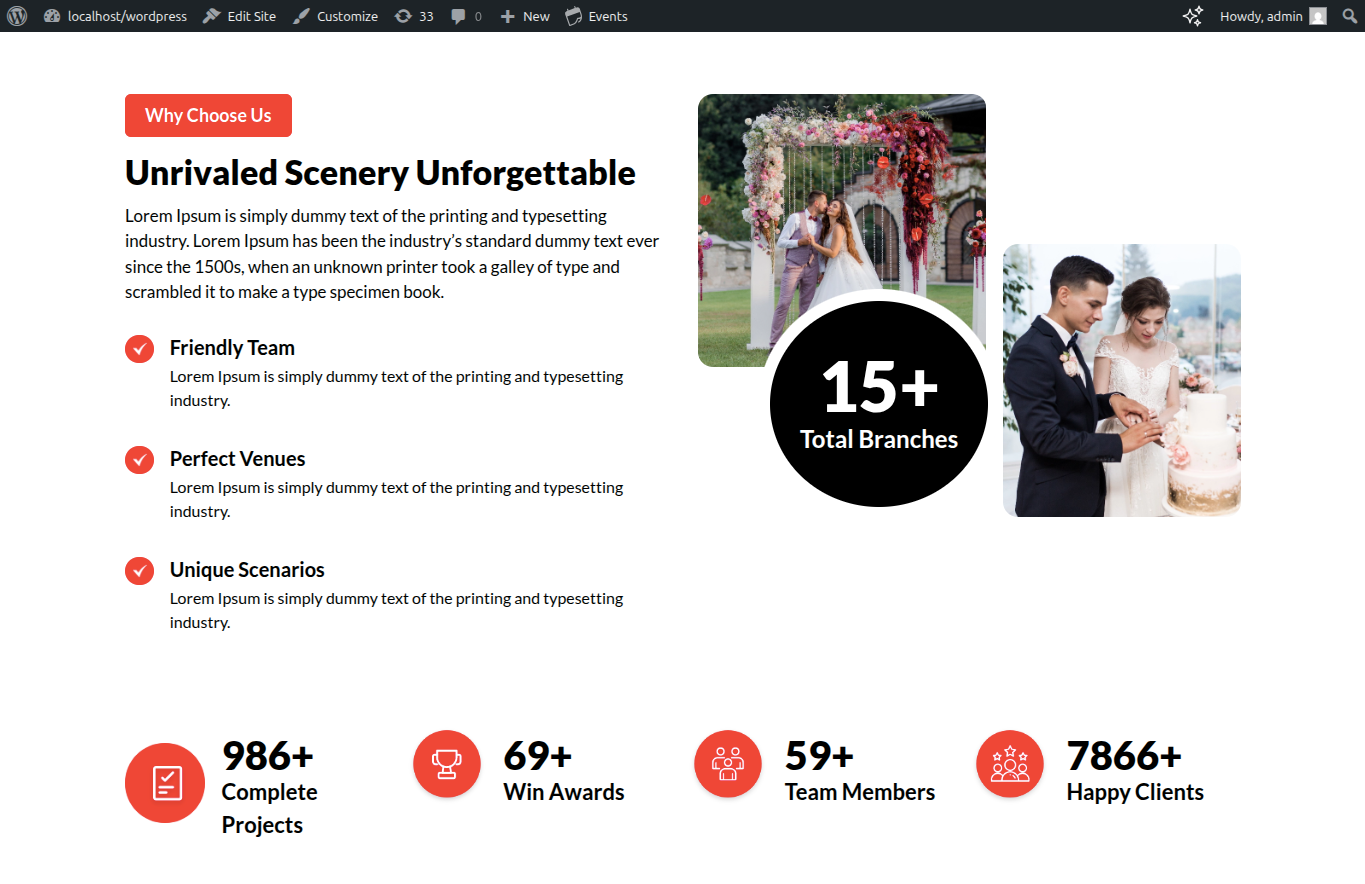Click the admin avatar image
The height and width of the screenshot is (884, 1365).
tap(1318, 16)
